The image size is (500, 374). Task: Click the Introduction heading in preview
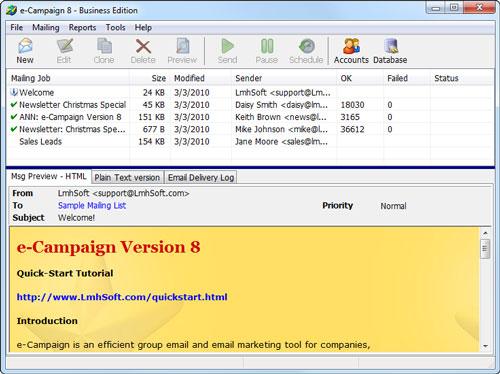pyautogui.click(x=47, y=321)
